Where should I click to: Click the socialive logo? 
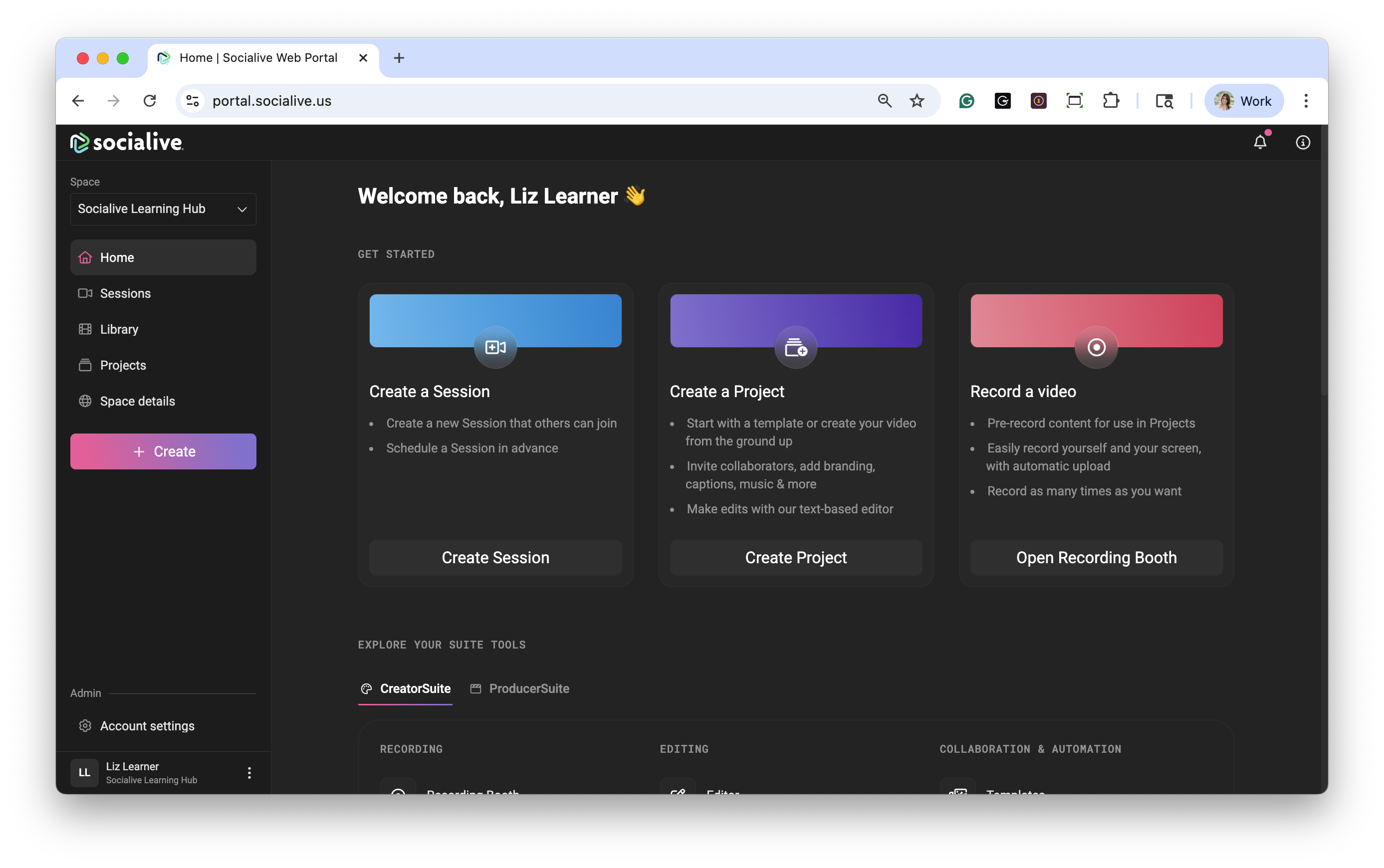pos(127,142)
